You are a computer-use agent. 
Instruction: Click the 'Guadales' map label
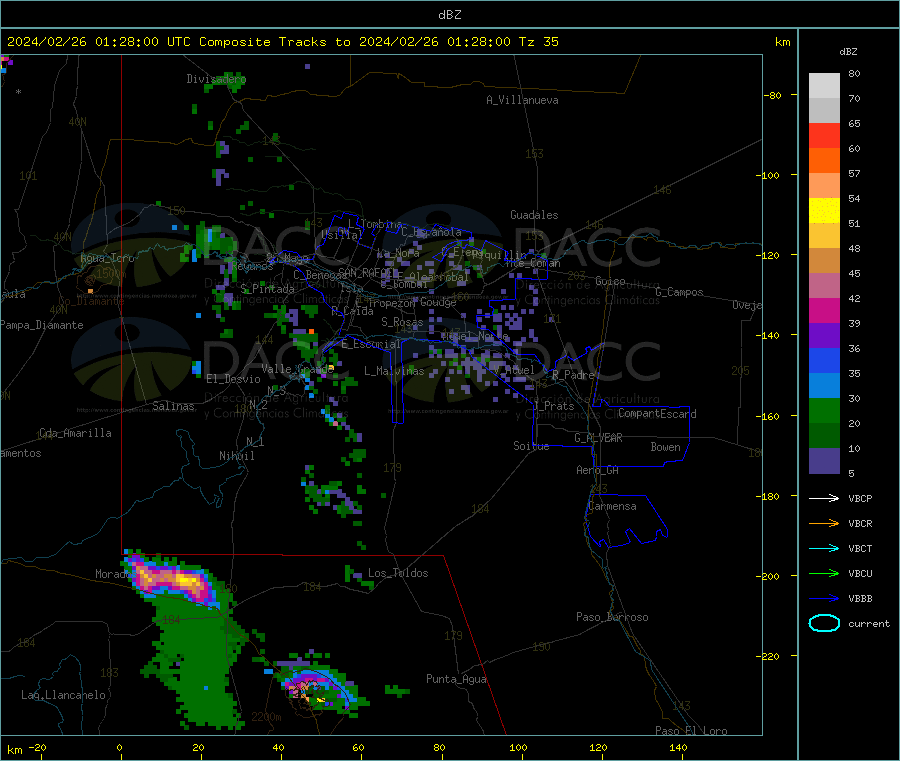pos(534,215)
